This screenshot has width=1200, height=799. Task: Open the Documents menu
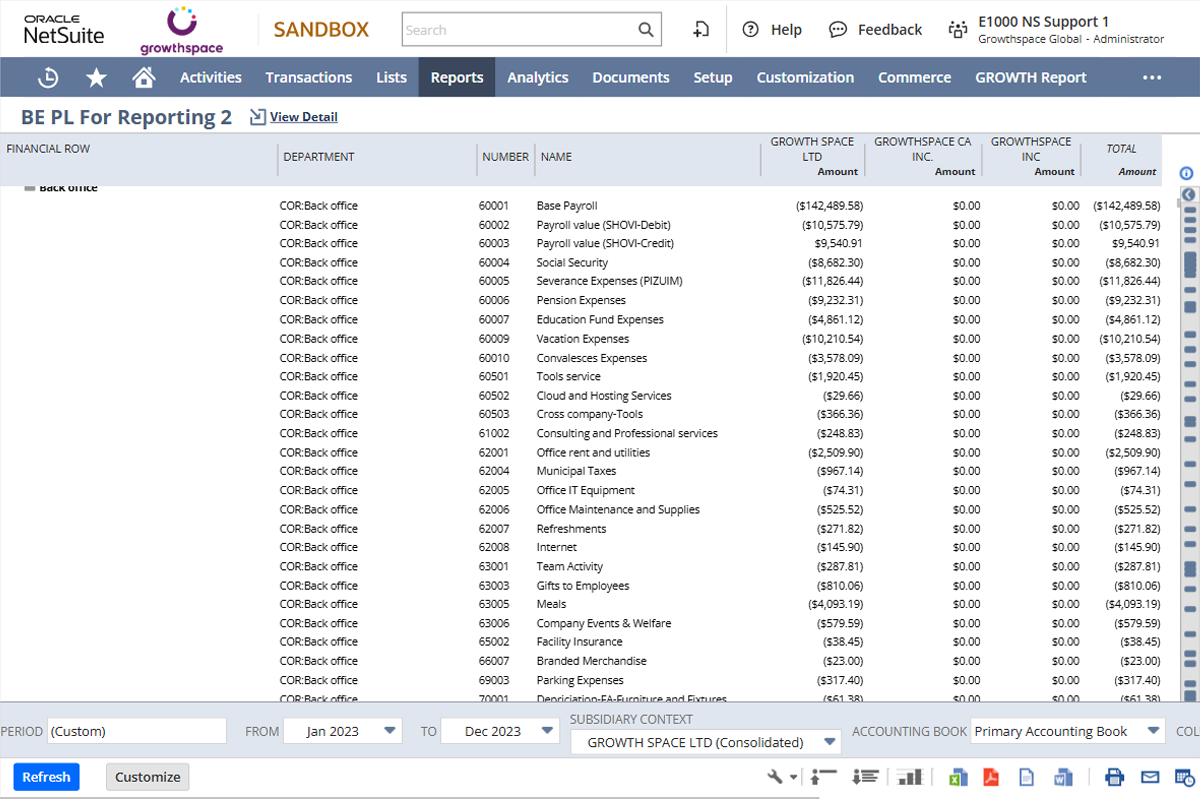631,77
